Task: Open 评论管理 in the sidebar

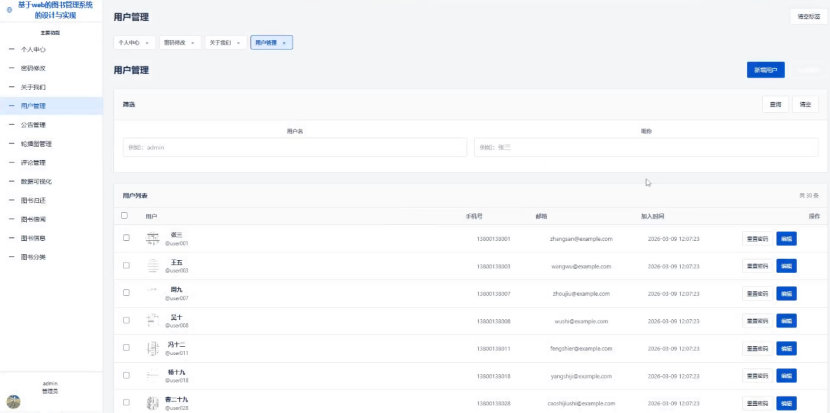Action: 51,163
